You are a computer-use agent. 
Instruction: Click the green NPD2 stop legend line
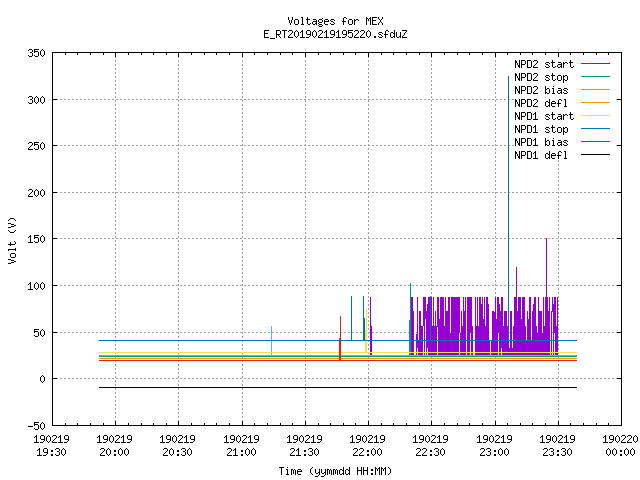(x=595, y=77)
